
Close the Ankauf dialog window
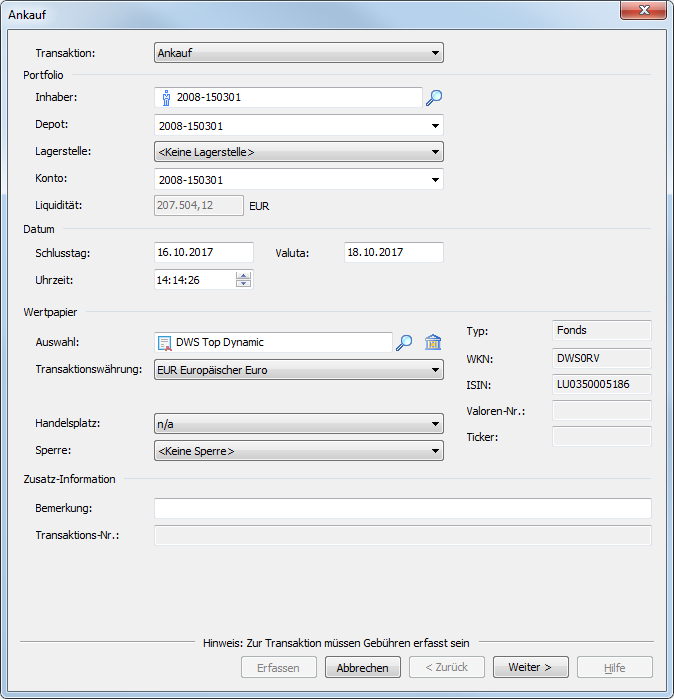pyautogui.click(x=641, y=12)
